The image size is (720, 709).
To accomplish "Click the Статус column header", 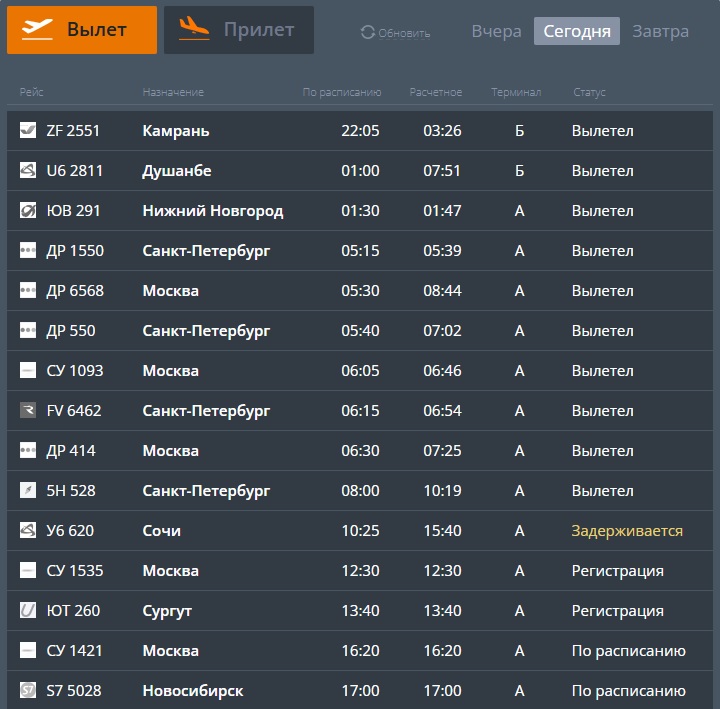I will point(589,93).
